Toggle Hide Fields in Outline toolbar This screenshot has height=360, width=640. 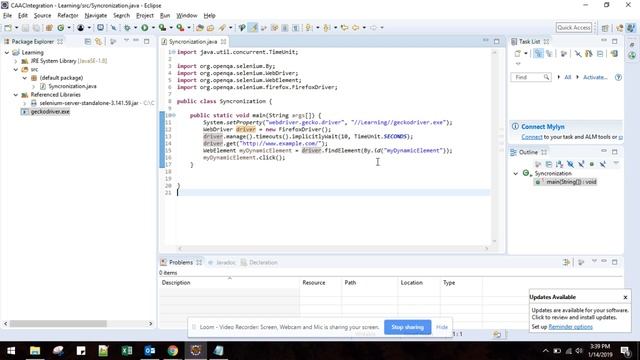coord(570,164)
